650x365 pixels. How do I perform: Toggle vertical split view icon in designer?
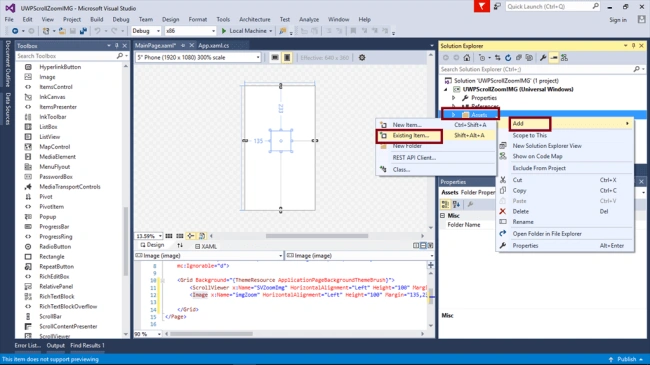point(416,246)
